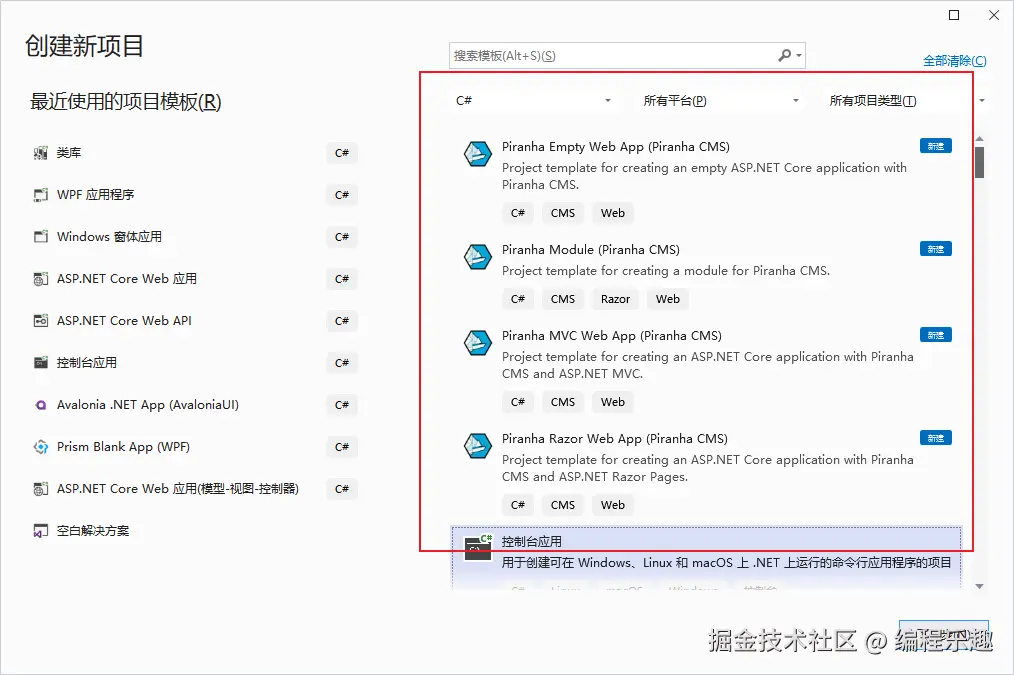This screenshot has height=675, width=1014.
Task: Click the C# tag beside Prism Blank App
Action: (x=342, y=447)
